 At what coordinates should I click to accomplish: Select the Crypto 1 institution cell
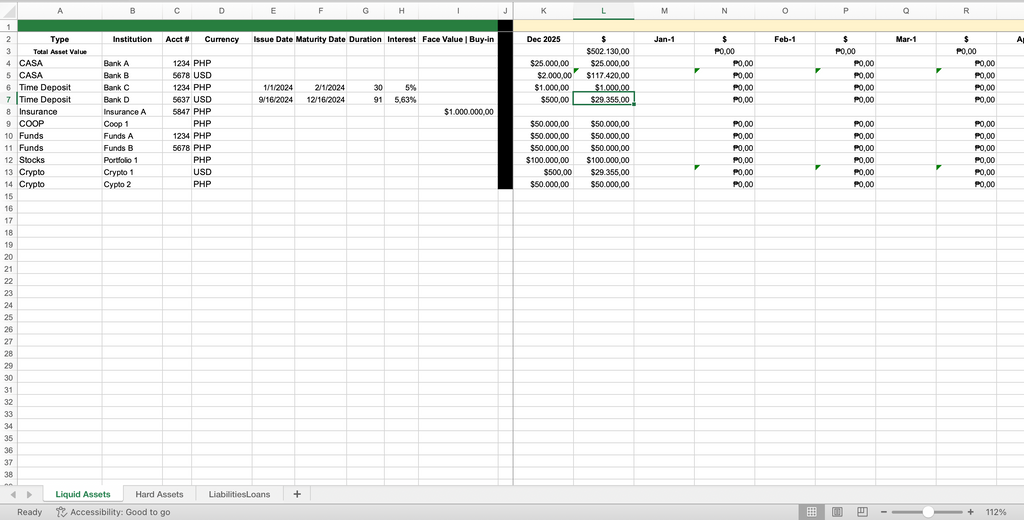click(132, 172)
